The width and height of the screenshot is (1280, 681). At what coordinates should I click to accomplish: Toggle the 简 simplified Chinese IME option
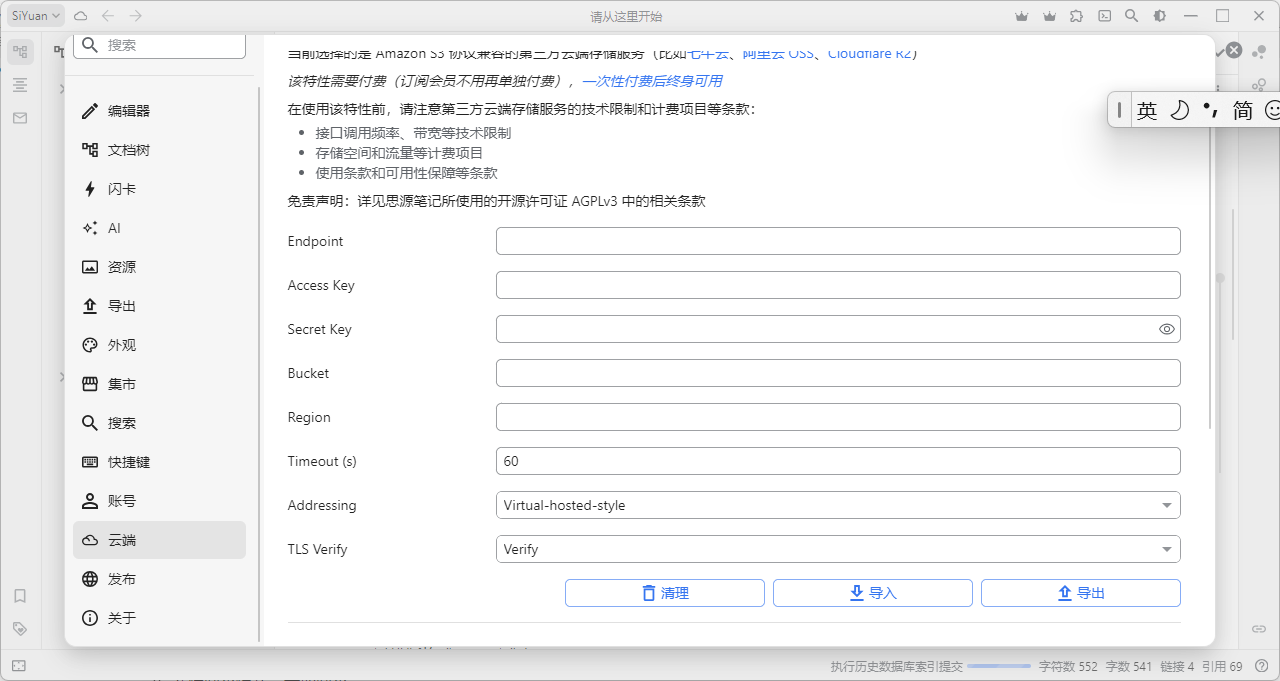(1242, 110)
